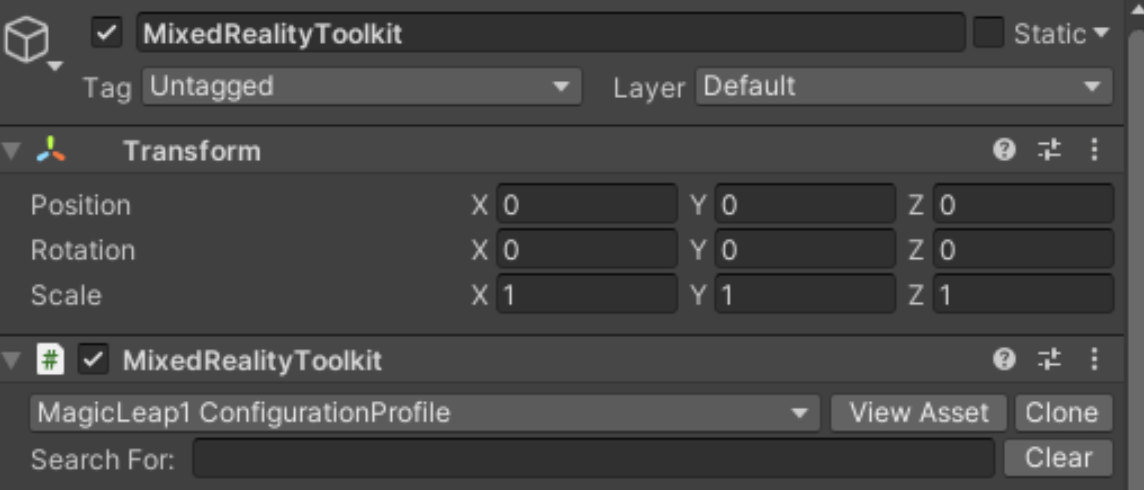This screenshot has width=1144, height=490.
Task: Click the Search For input field
Action: [593, 460]
